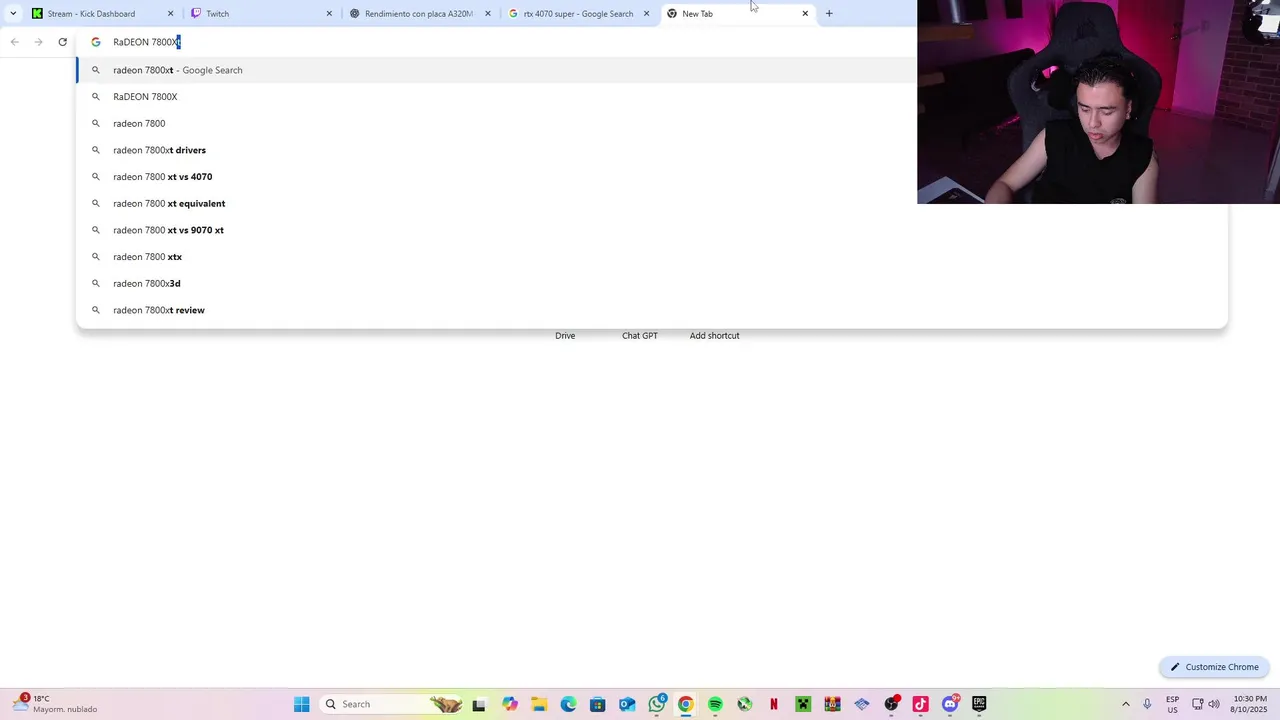1280x720 pixels.
Task: Open WinRAR from the taskbar
Action: tap(832, 704)
